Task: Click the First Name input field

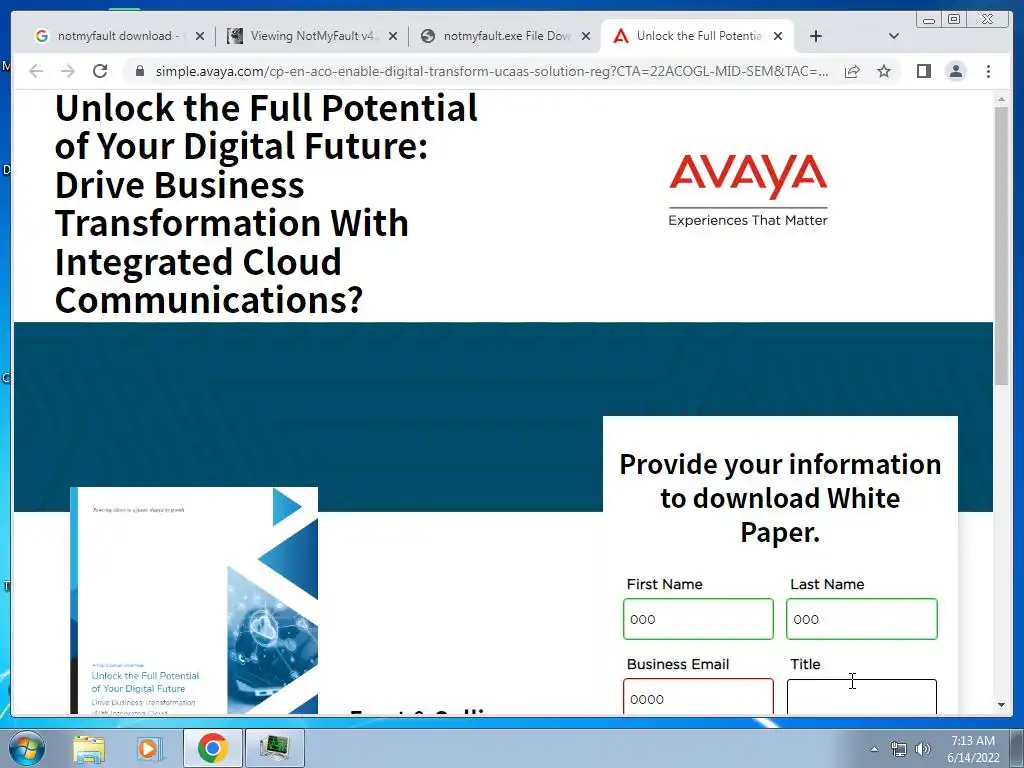Action: click(x=698, y=618)
